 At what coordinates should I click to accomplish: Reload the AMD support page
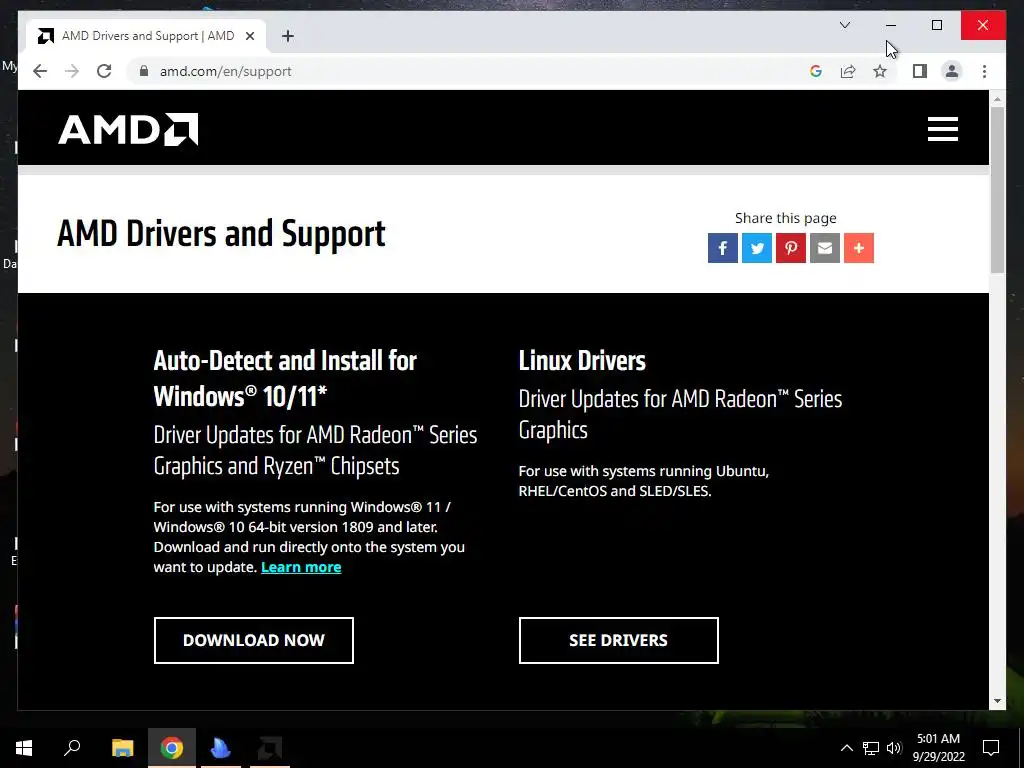(104, 71)
